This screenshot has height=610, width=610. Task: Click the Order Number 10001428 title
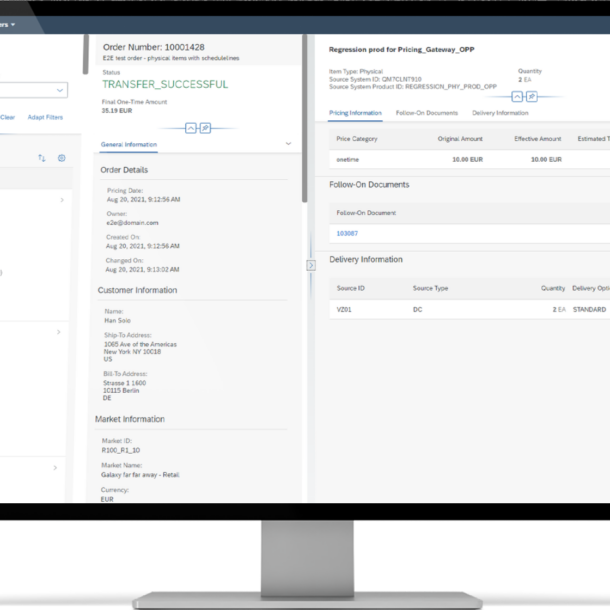154,47
